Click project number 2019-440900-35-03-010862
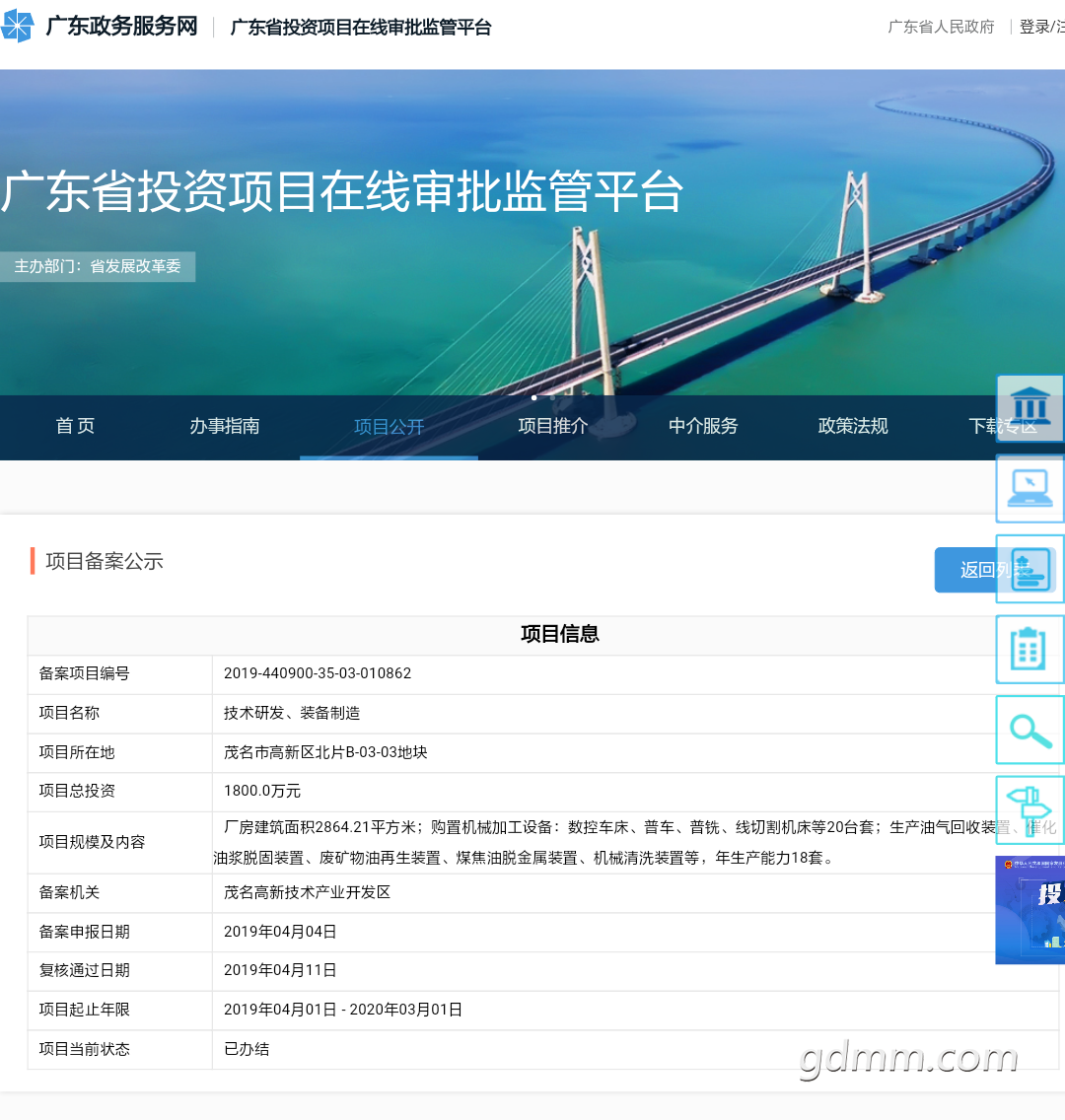Screen dimensions: 1065x1120 coord(318,673)
